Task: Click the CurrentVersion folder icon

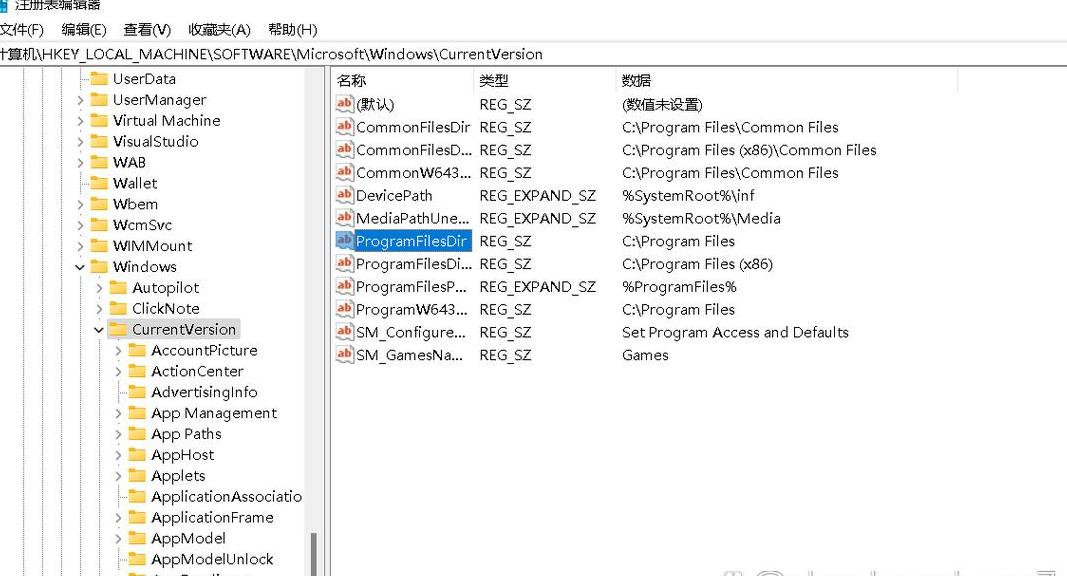Action: tap(118, 329)
